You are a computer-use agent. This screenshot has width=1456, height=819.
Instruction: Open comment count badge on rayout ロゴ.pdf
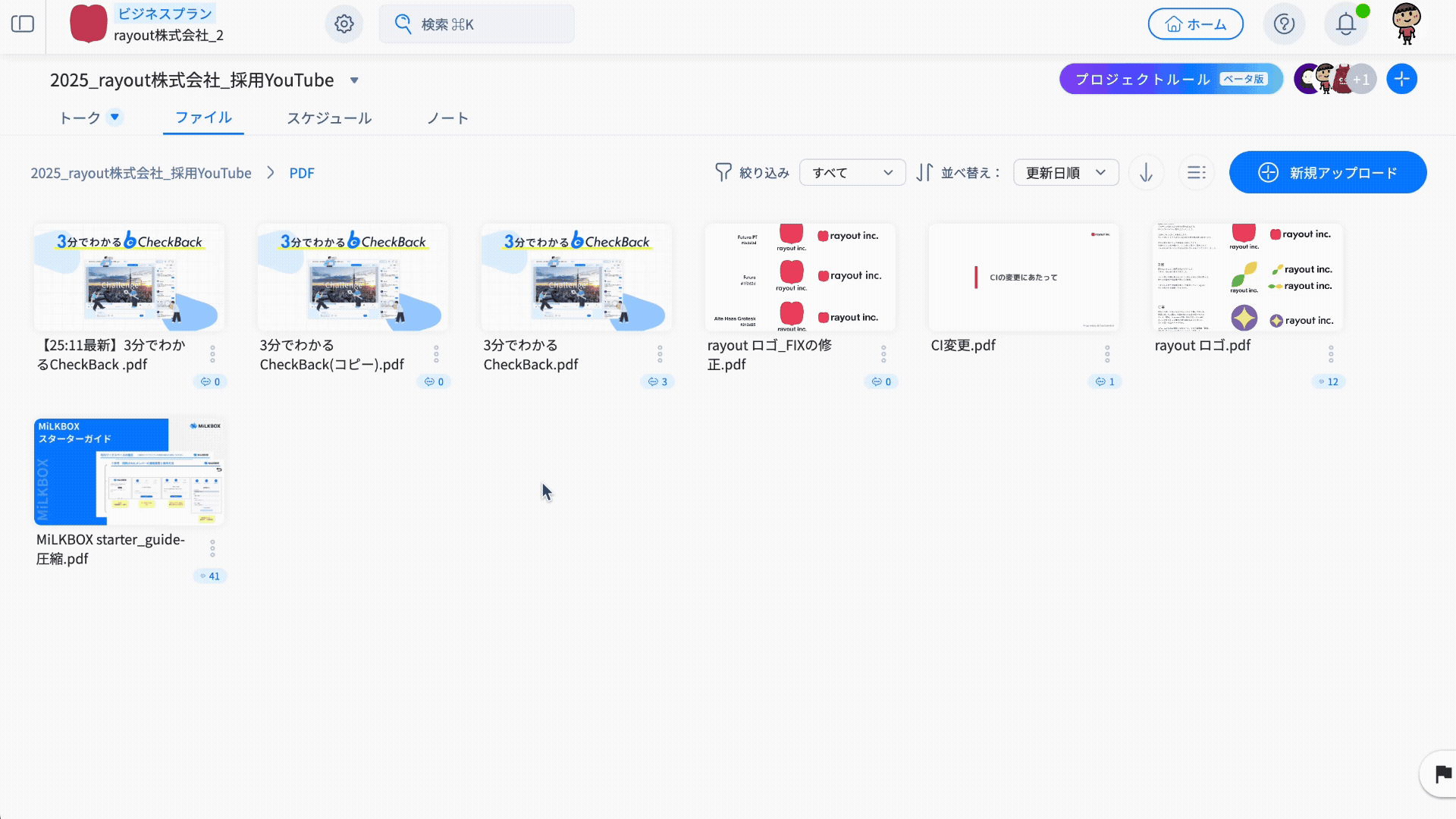[1329, 381]
